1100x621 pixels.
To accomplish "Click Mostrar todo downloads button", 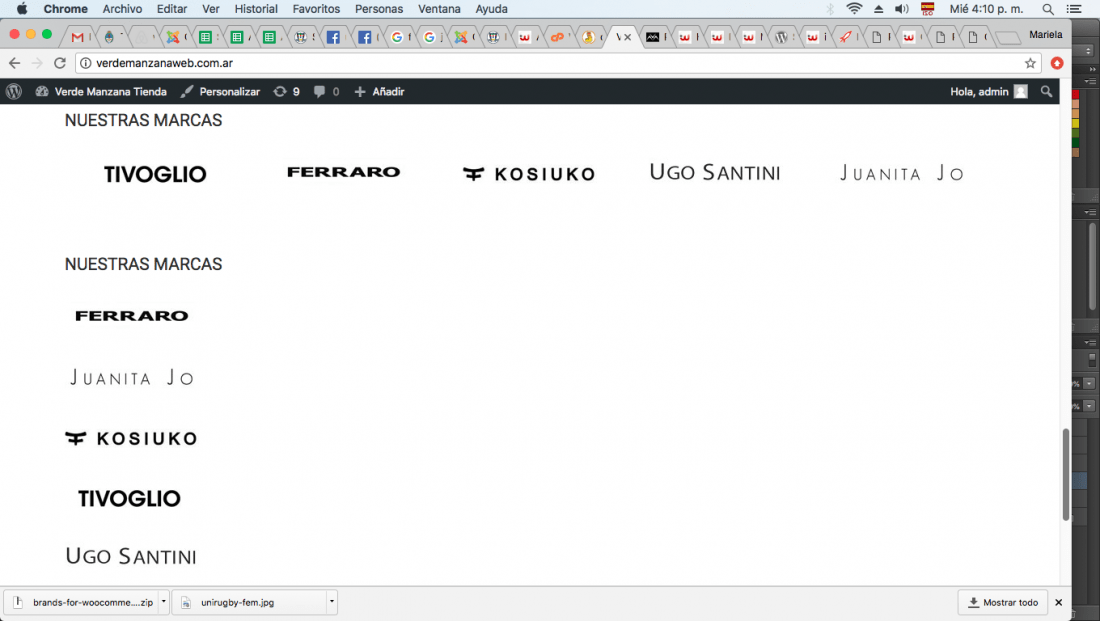I will point(1002,602).
